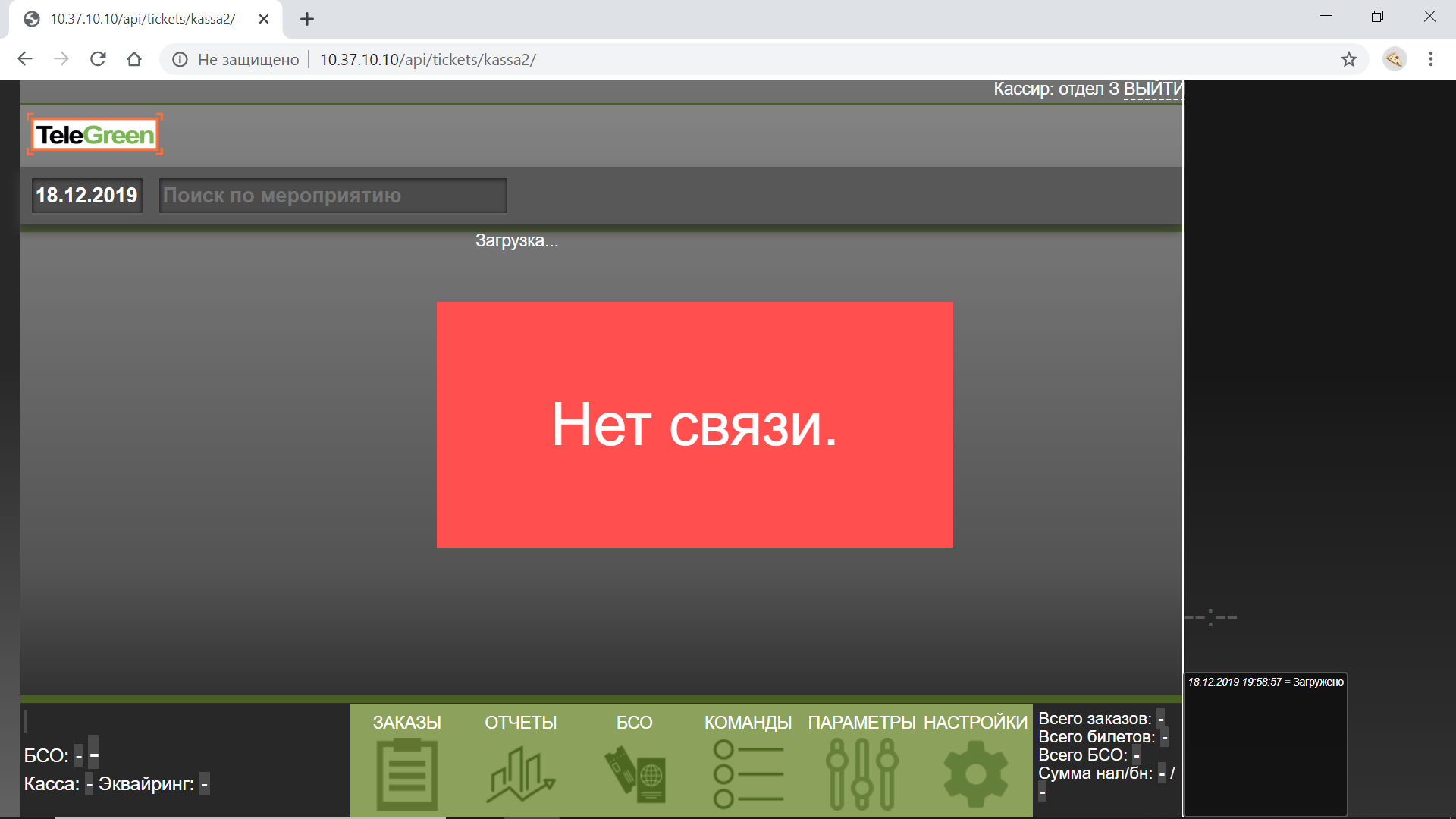This screenshot has height=819, width=1456.
Task: Focus the Поиск по мероприятию search field
Action: [x=333, y=196]
